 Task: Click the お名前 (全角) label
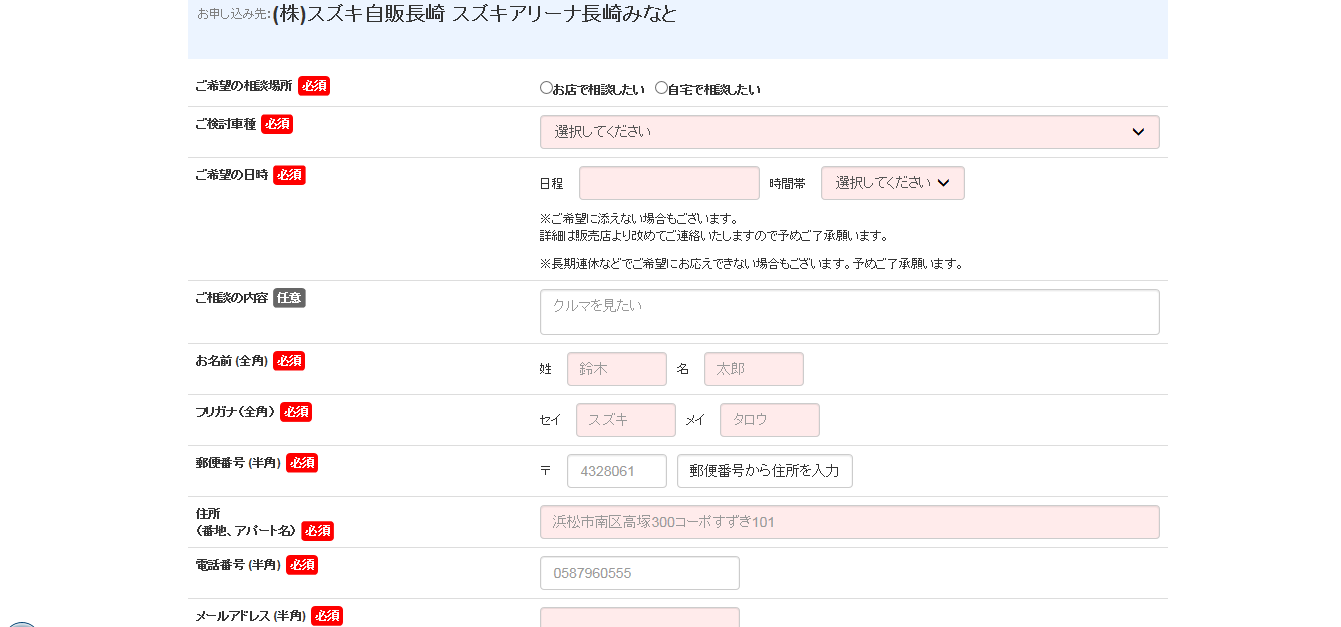point(232,360)
